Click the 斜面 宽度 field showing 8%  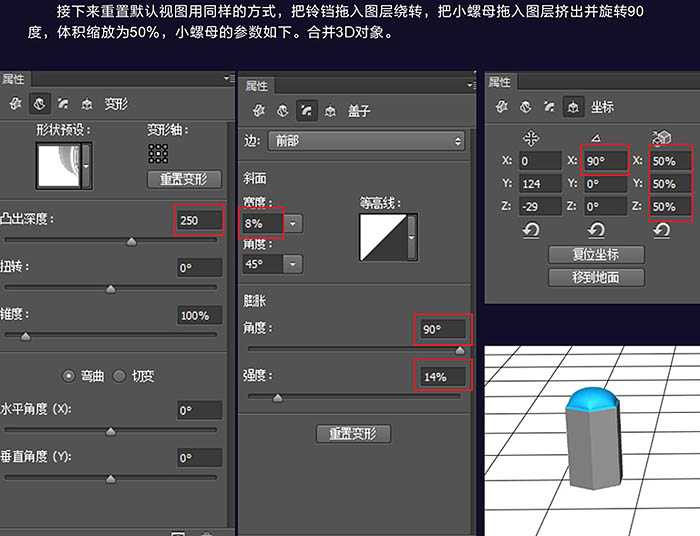(262, 223)
